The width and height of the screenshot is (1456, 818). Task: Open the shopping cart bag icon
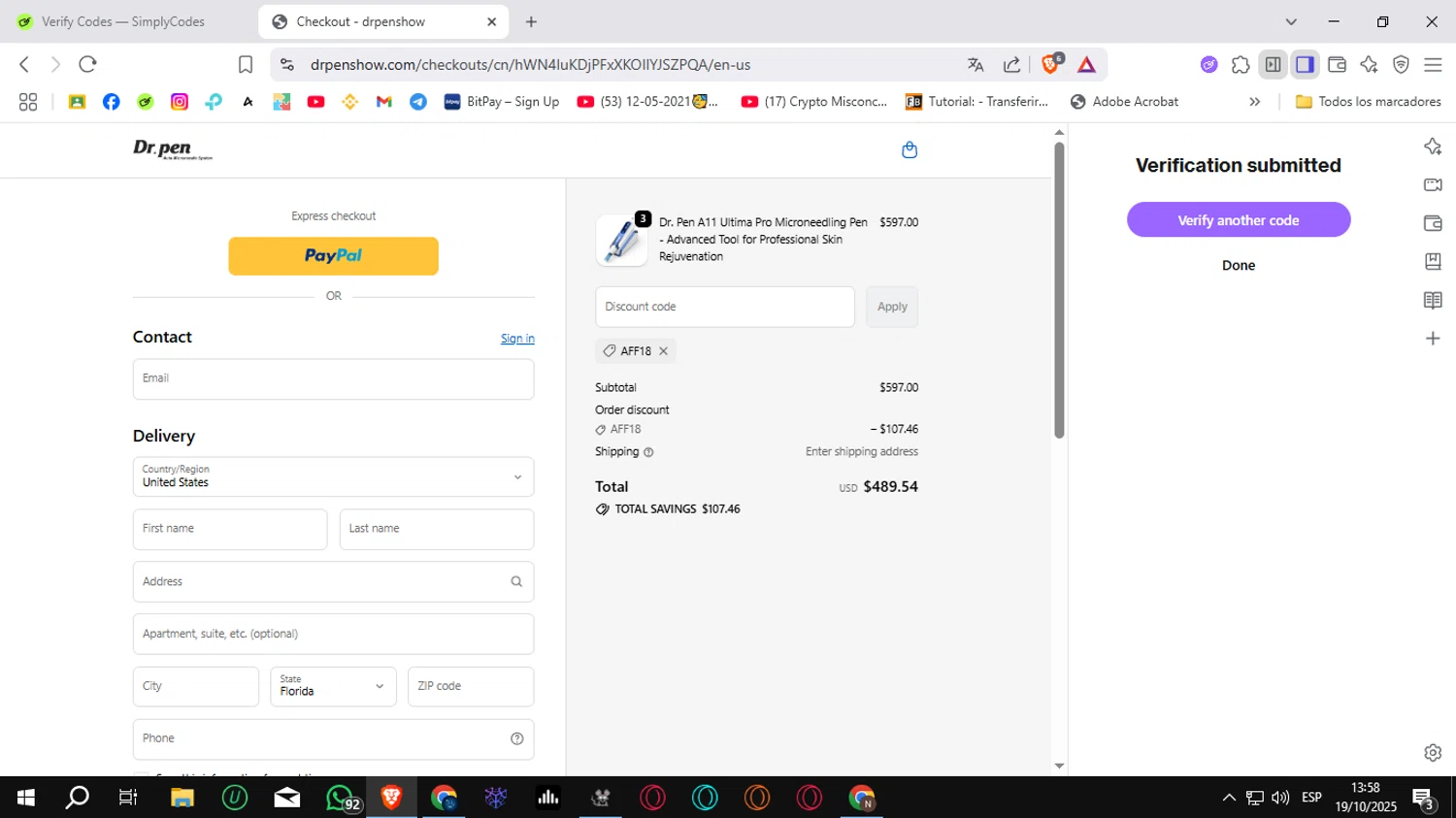pyautogui.click(x=910, y=149)
